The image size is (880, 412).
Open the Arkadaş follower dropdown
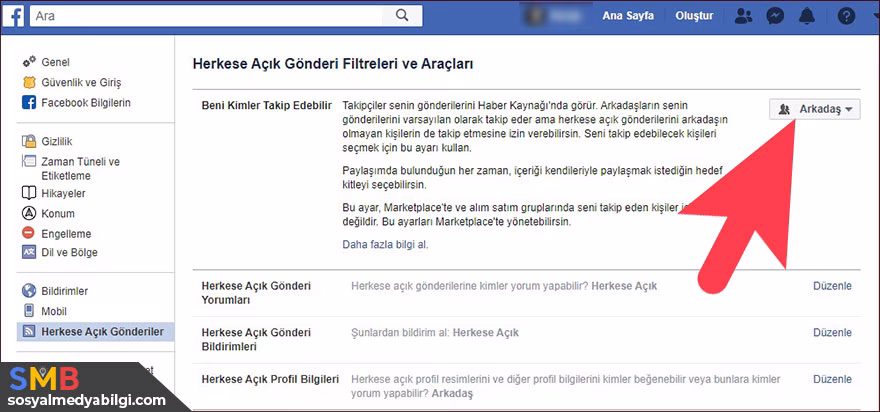[x=814, y=110]
